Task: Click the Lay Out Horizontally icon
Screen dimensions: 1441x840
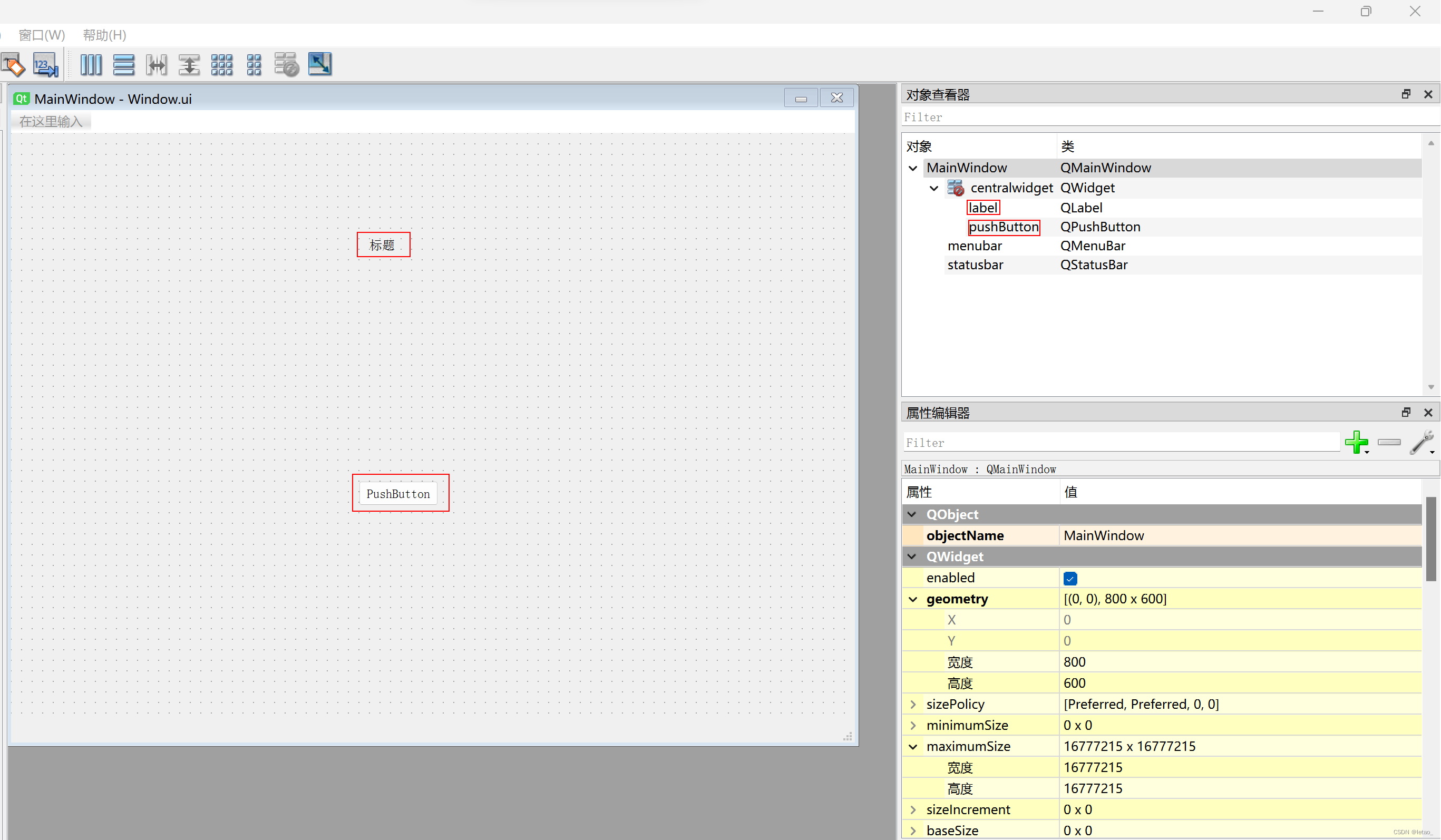Action: (91, 65)
